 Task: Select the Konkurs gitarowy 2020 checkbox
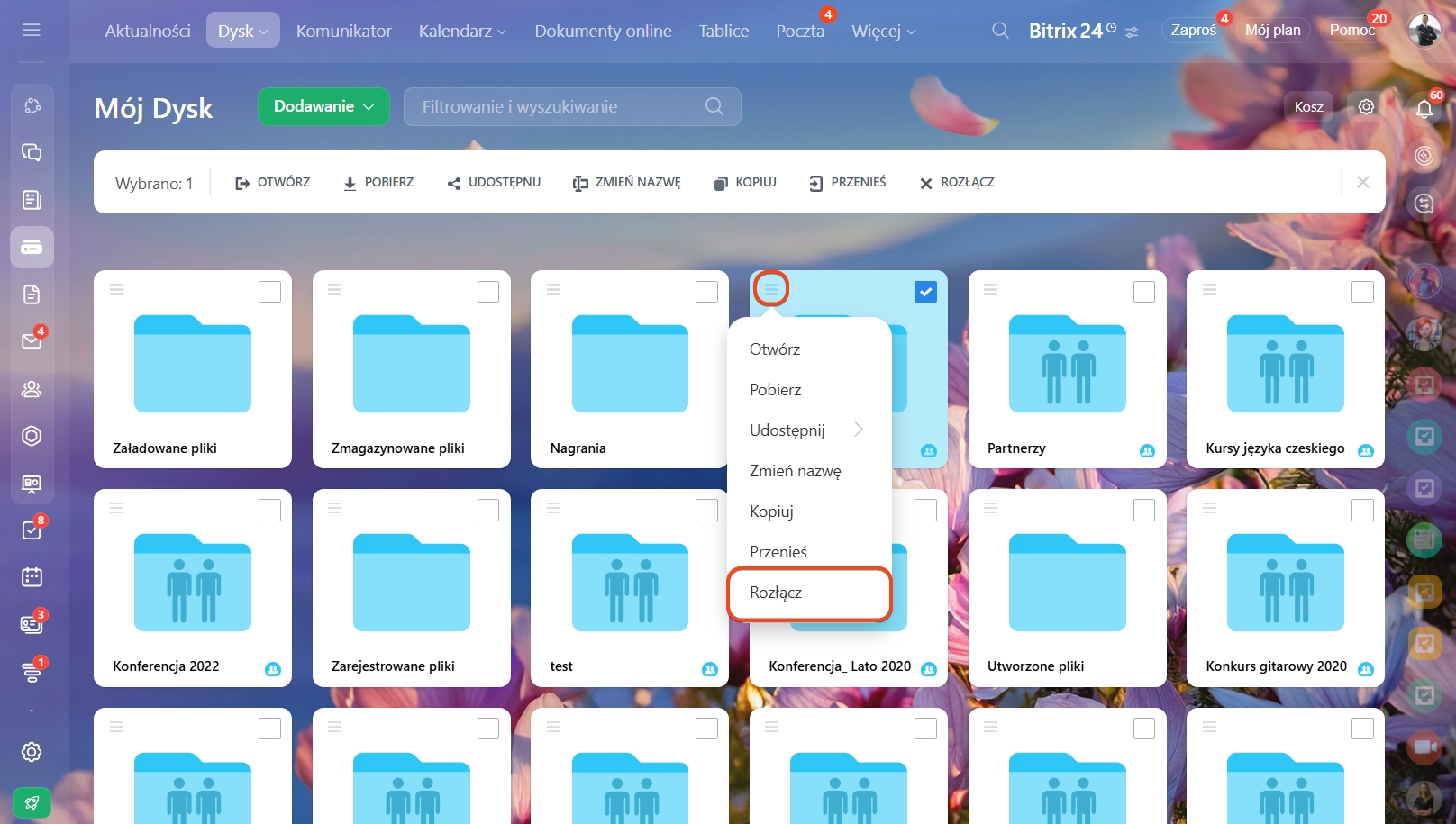pos(1362,511)
